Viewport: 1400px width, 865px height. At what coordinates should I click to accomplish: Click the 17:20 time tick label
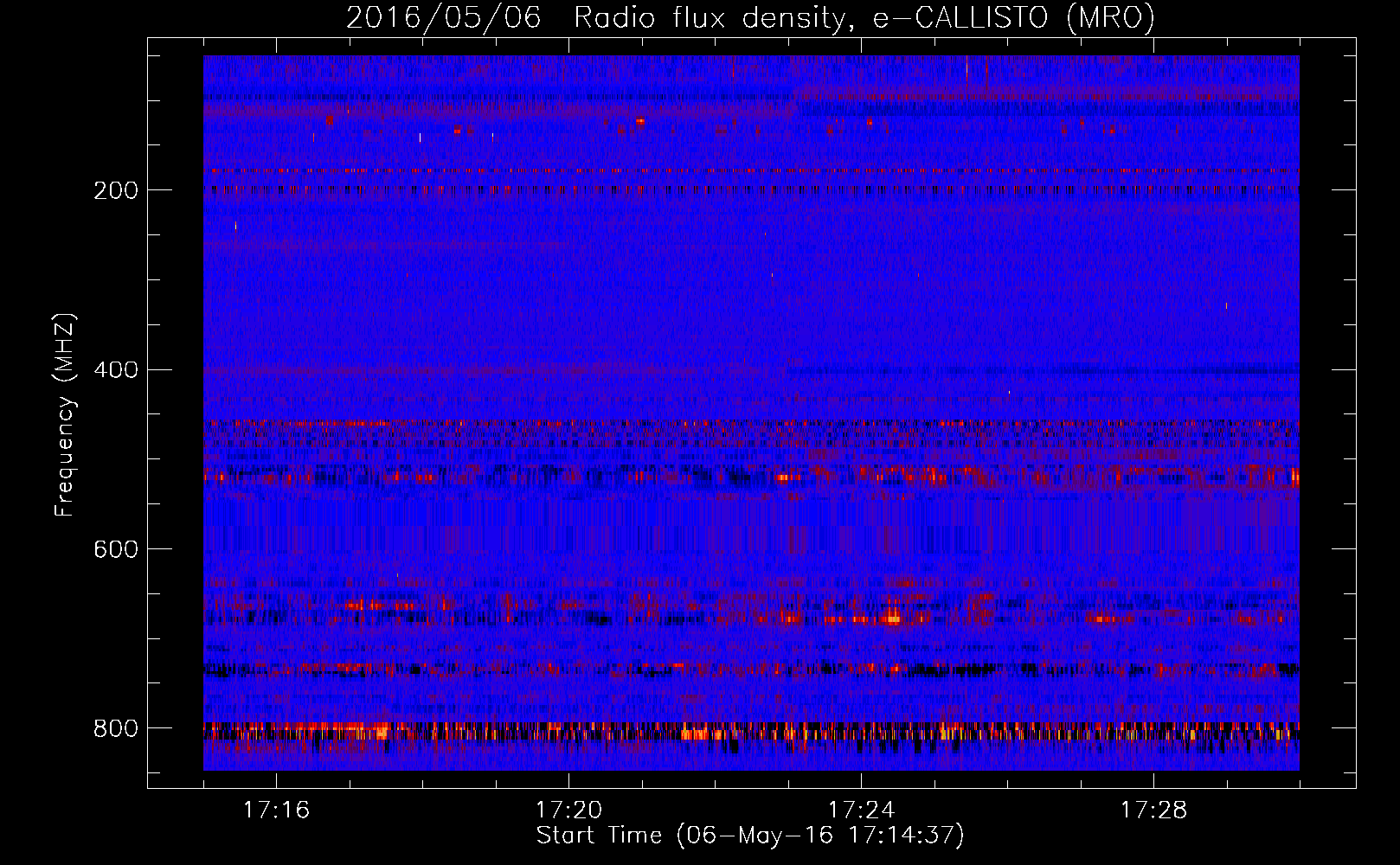pos(568,811)
